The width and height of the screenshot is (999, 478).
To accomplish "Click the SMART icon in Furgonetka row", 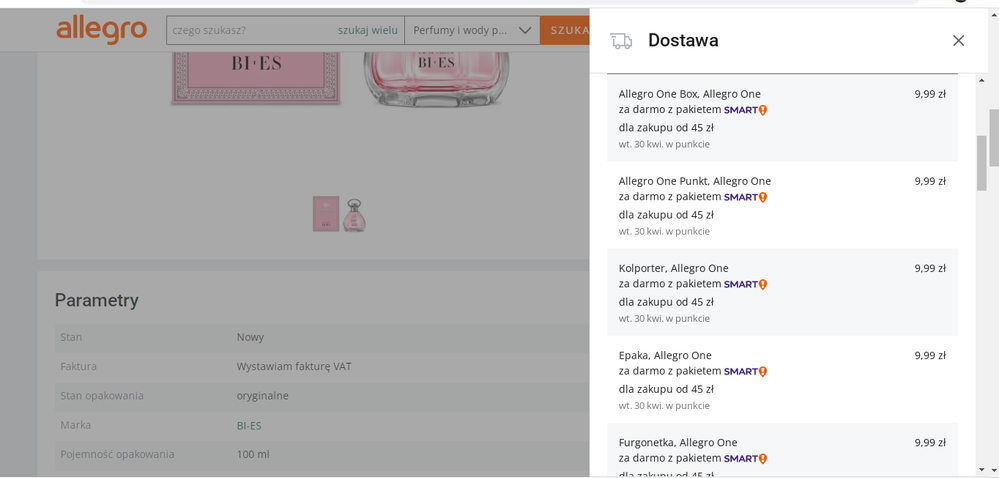I will 745,459.
